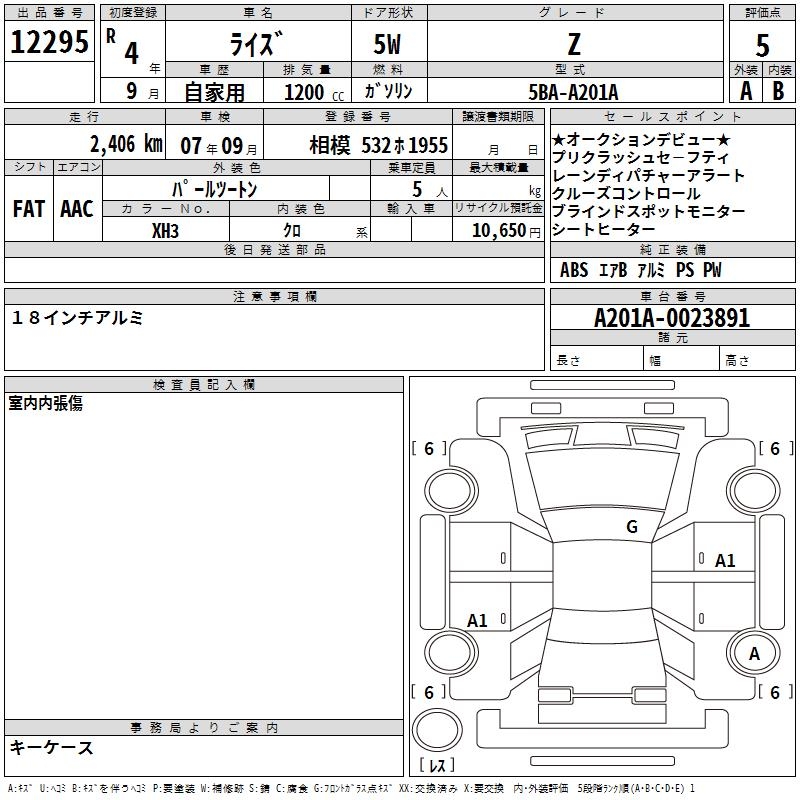800x800 pixels.
Task: Click the 高さ dimension field
Action: coord(757,358)
